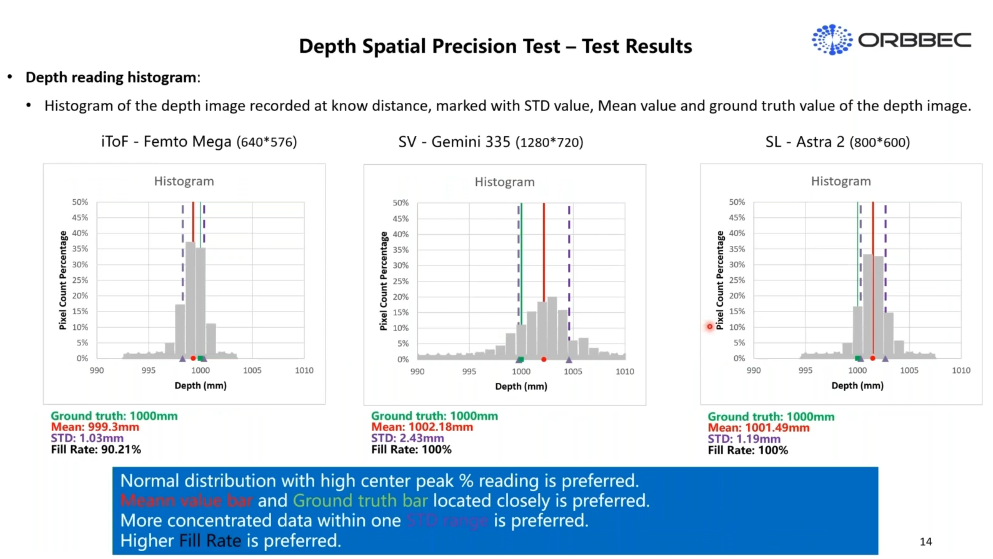Image resolution: width=993 pixels, height=559 pixels.
Task: Click the right purple STD triangle in Astra 2 histogram
Action: (885, 357)
